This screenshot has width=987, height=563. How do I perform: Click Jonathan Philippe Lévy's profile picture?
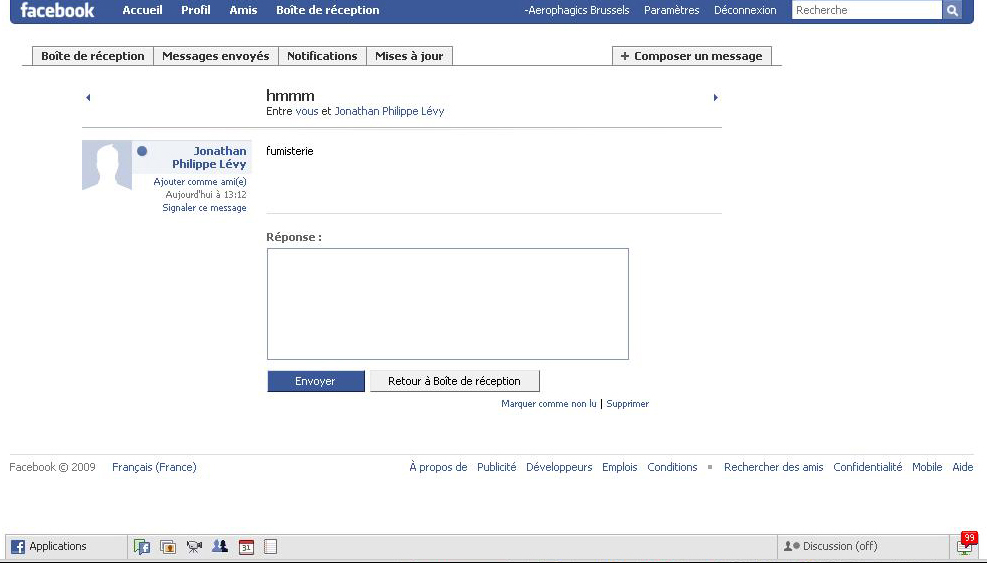107,166
